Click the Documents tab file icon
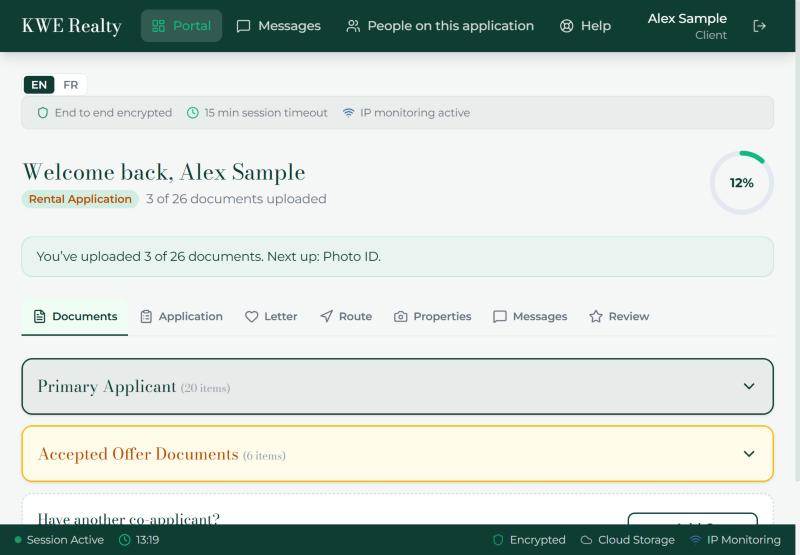Viewport: 800px width, 555px height. coord(39,316)
